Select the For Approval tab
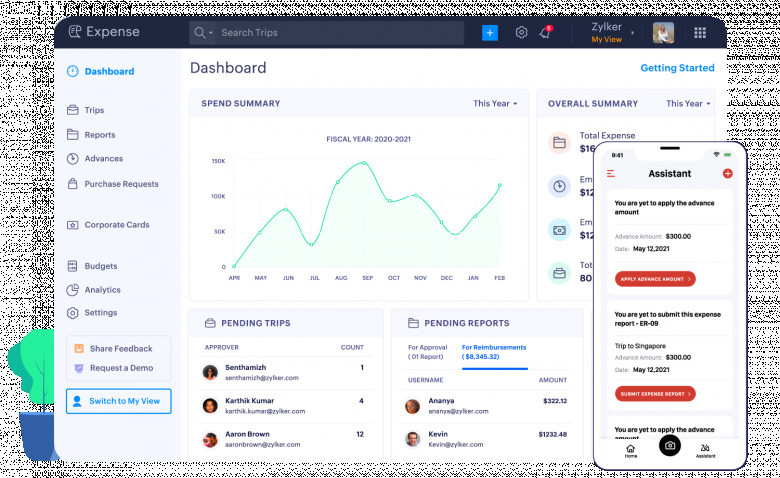 click(x=428, y=351)
